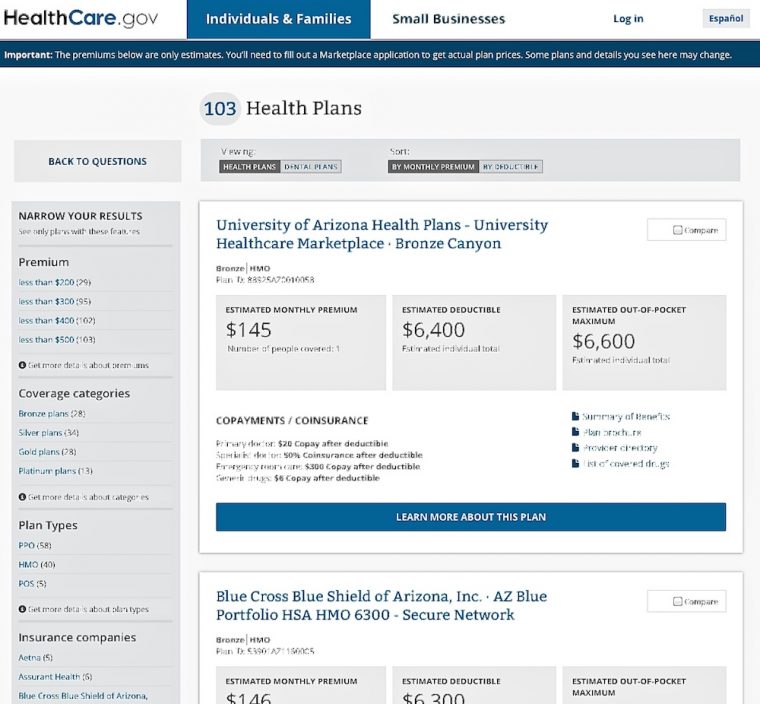Screen dimensions: 760x704
Task: Filter by Assurant Health company
Action: [55, 677]
